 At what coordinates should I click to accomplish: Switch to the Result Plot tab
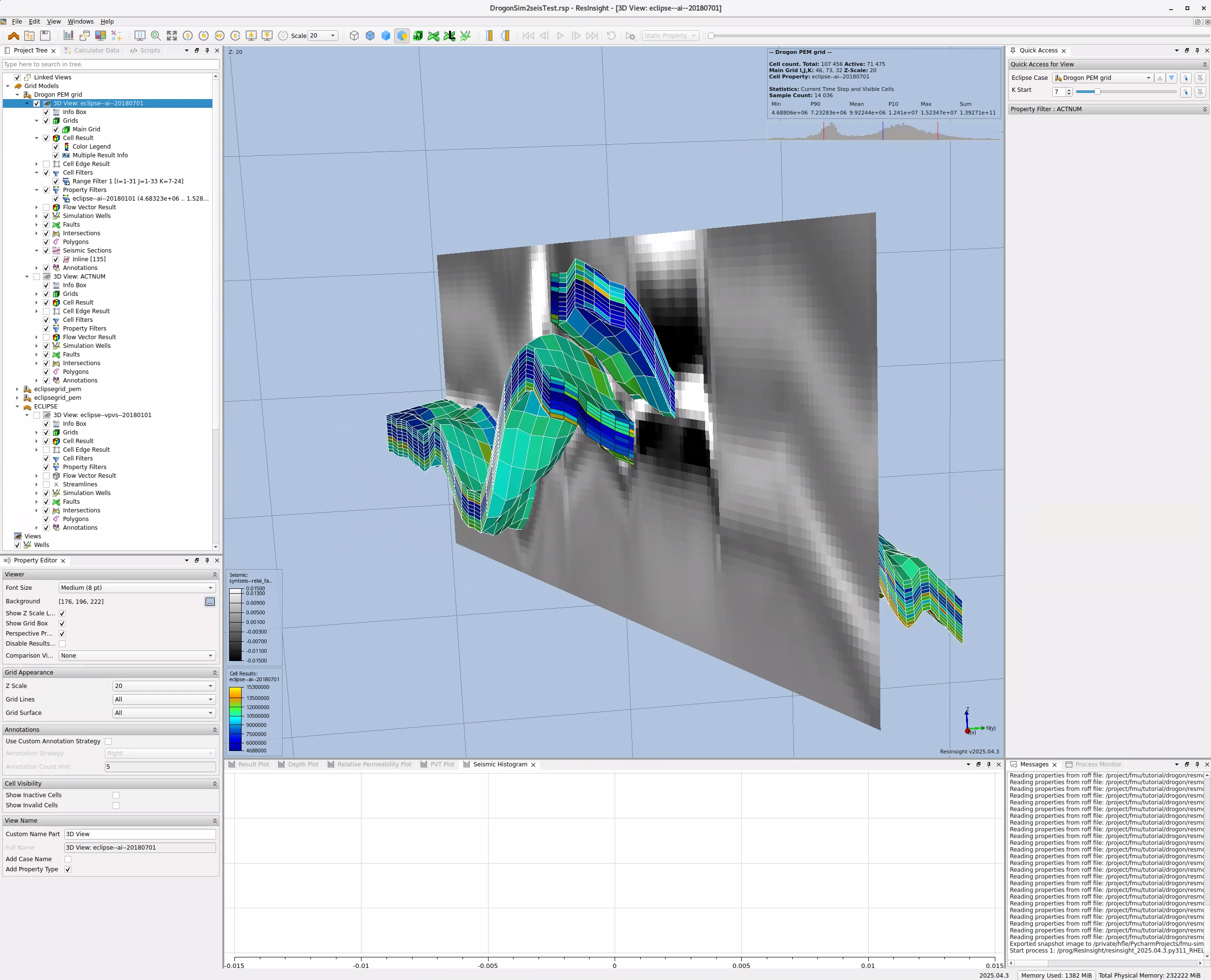(x=249, y=764)
